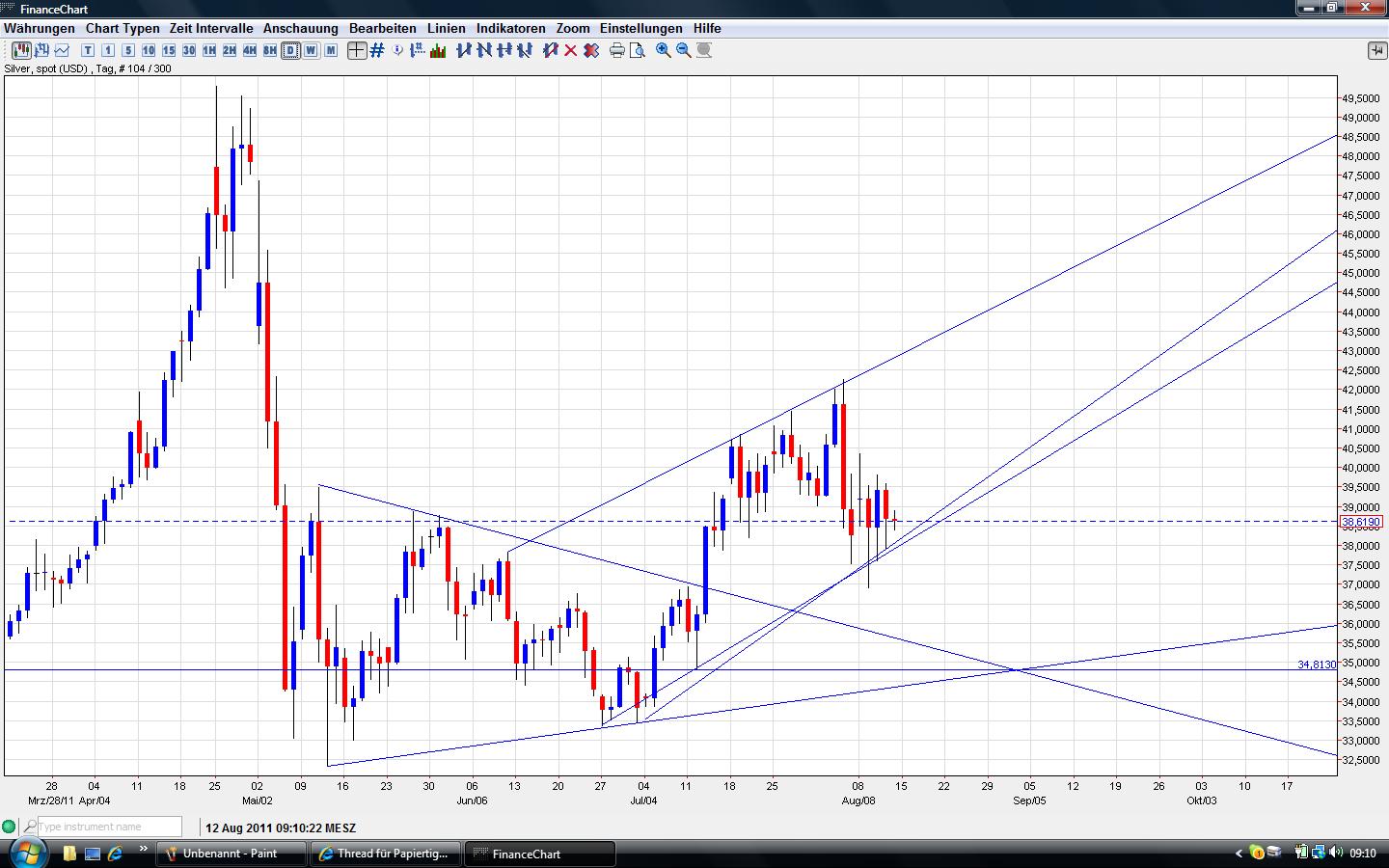The width and height of the screenshot is (1389, 868).
Task: Toggle the chart grid icon
Action: pos(377,50)
